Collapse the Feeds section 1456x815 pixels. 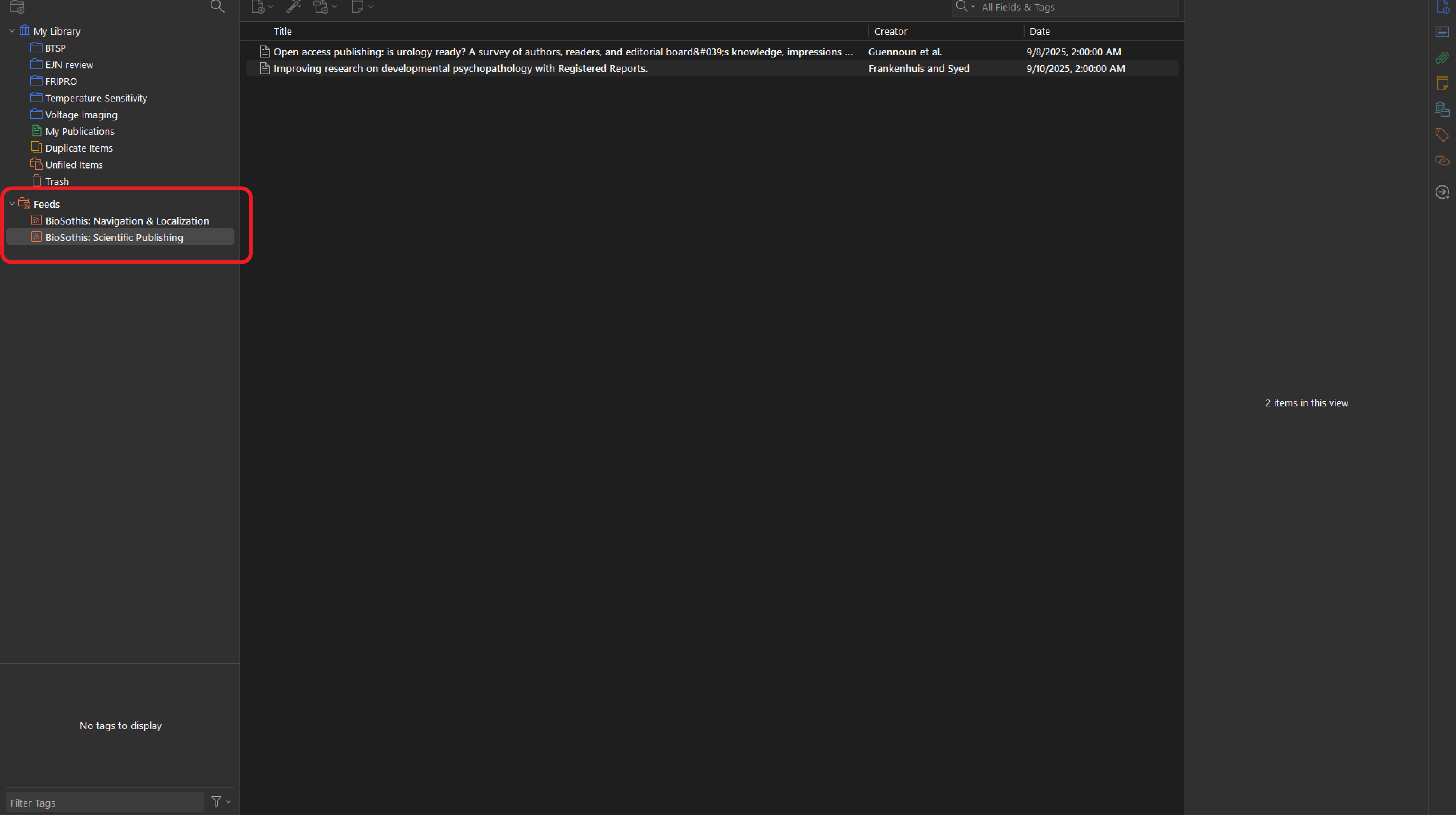pos(12,204)
